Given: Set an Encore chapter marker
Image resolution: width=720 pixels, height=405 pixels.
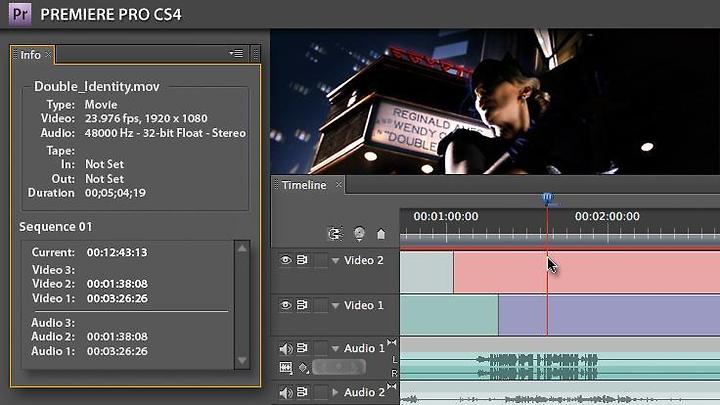Looking at the screenshot, I should (359, 234).
